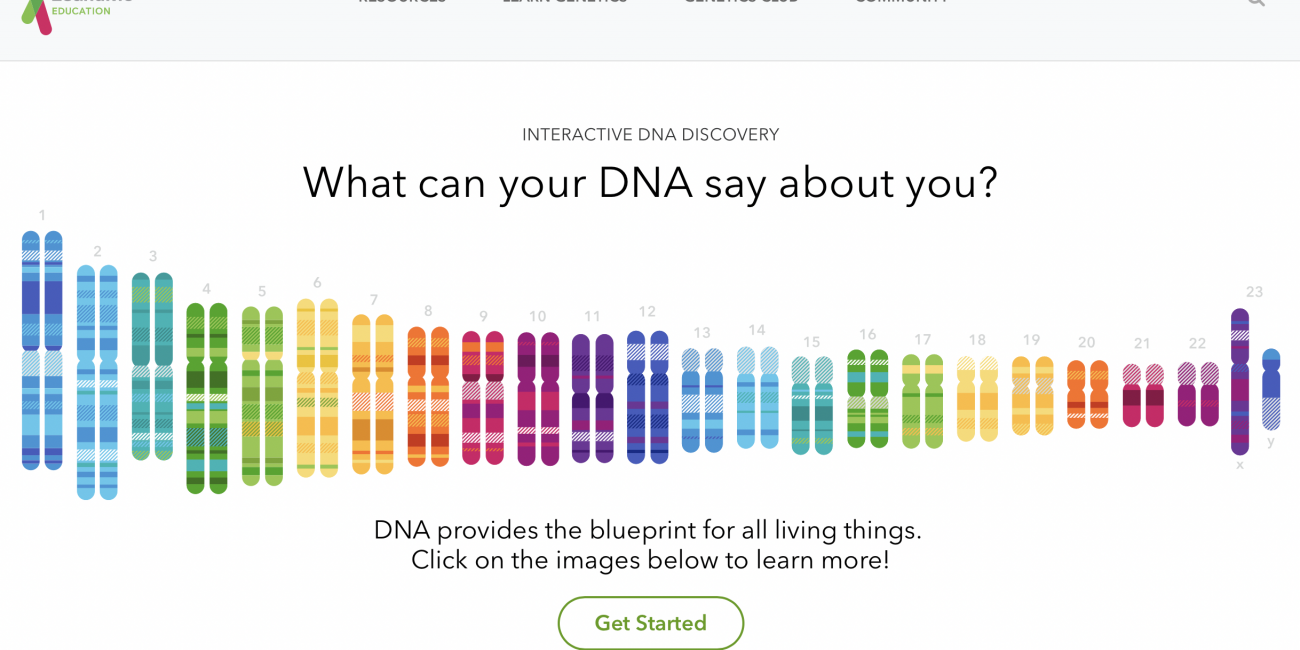
Task: Select the pink chromosome 9 pair
Action: coord(483,398)
